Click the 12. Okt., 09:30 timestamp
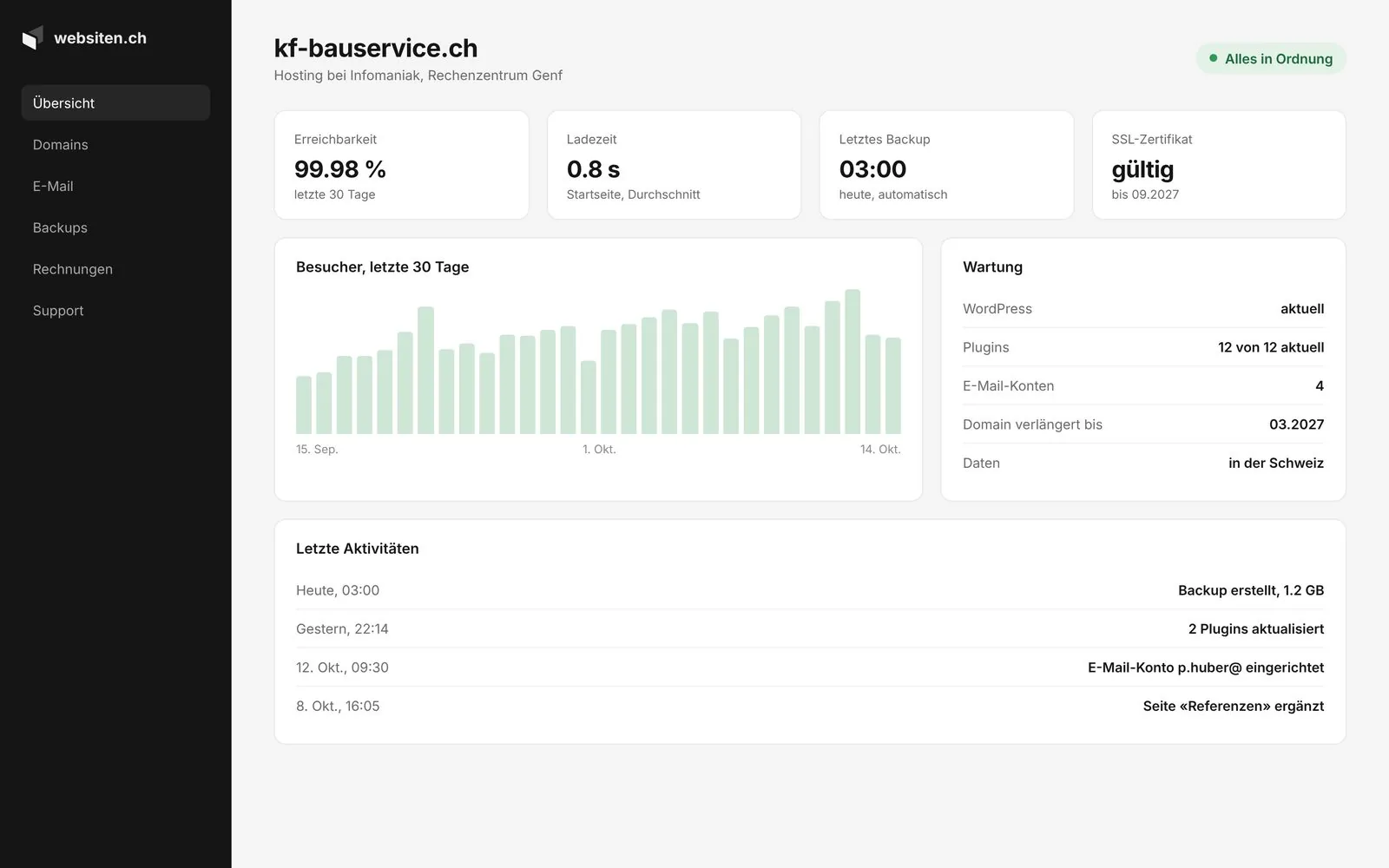The image size is (1389, 868). [x=342, y=667]
